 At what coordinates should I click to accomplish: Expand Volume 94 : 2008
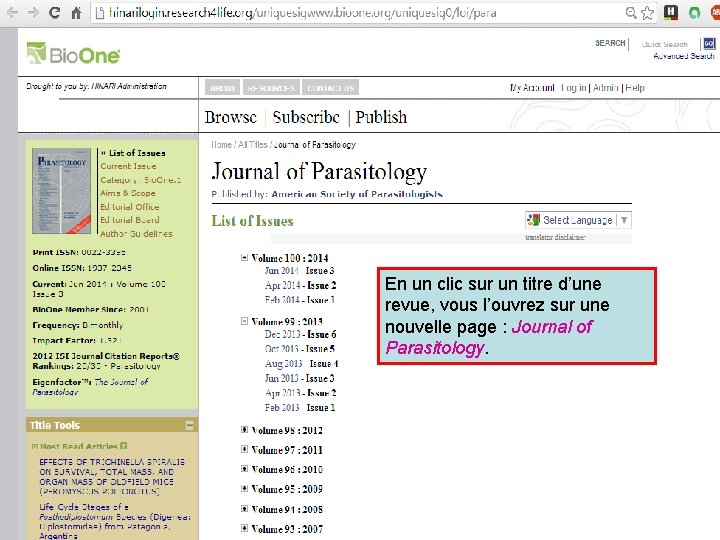pyautogui.click(x=245, y=509)
